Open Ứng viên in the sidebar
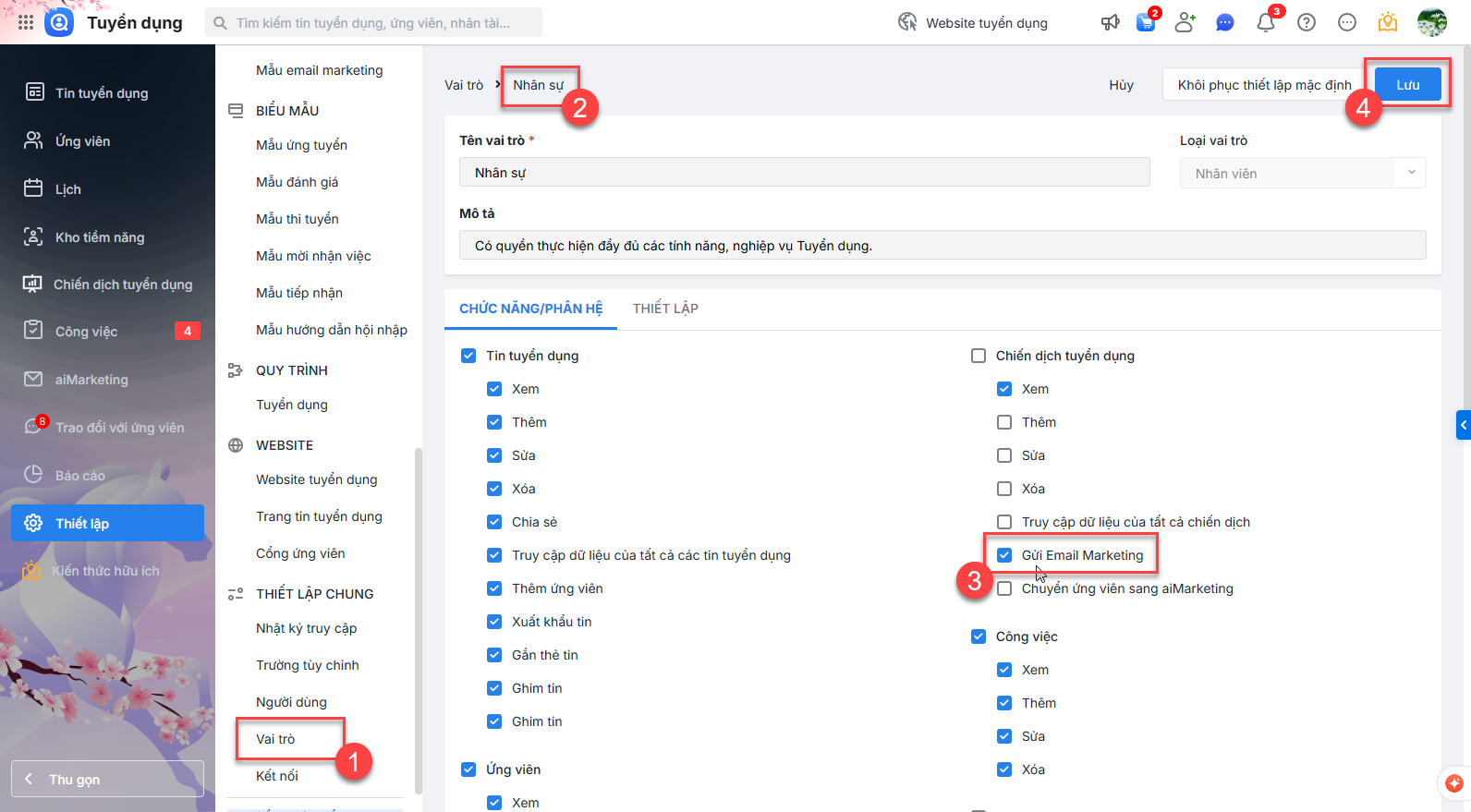The image size is (1471, 812). point(82,141)
